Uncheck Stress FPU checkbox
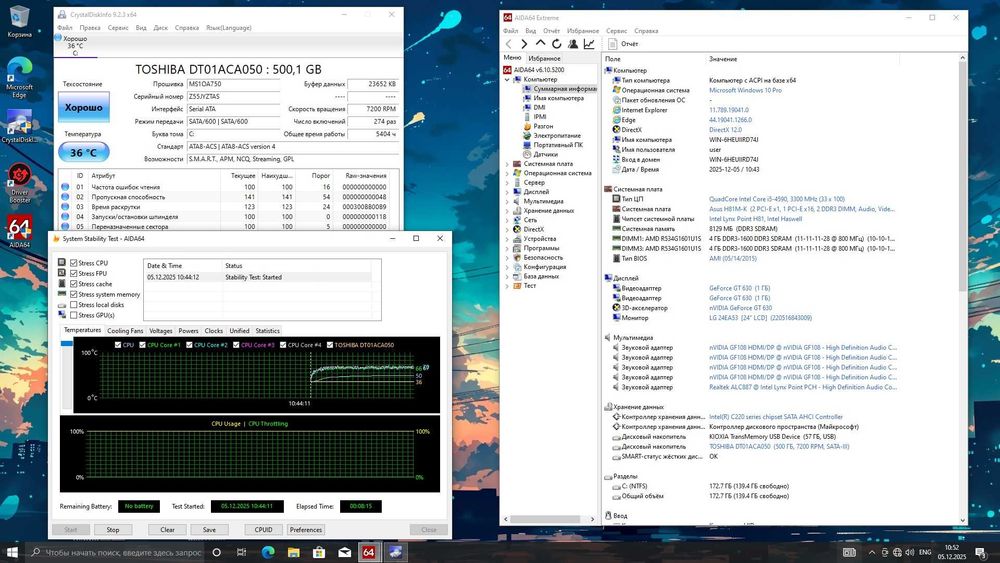 click(x=73, y=273)
